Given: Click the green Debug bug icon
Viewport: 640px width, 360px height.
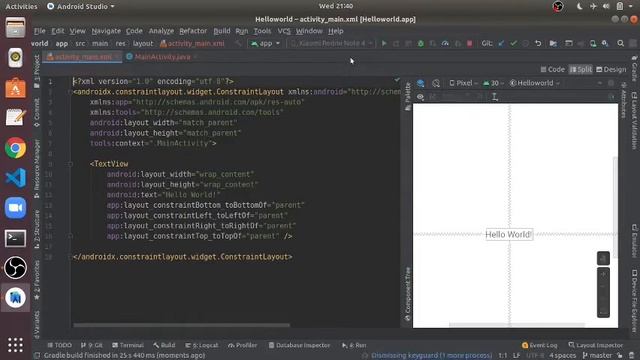Looking at the screenshot, I should tap(420, 43).
